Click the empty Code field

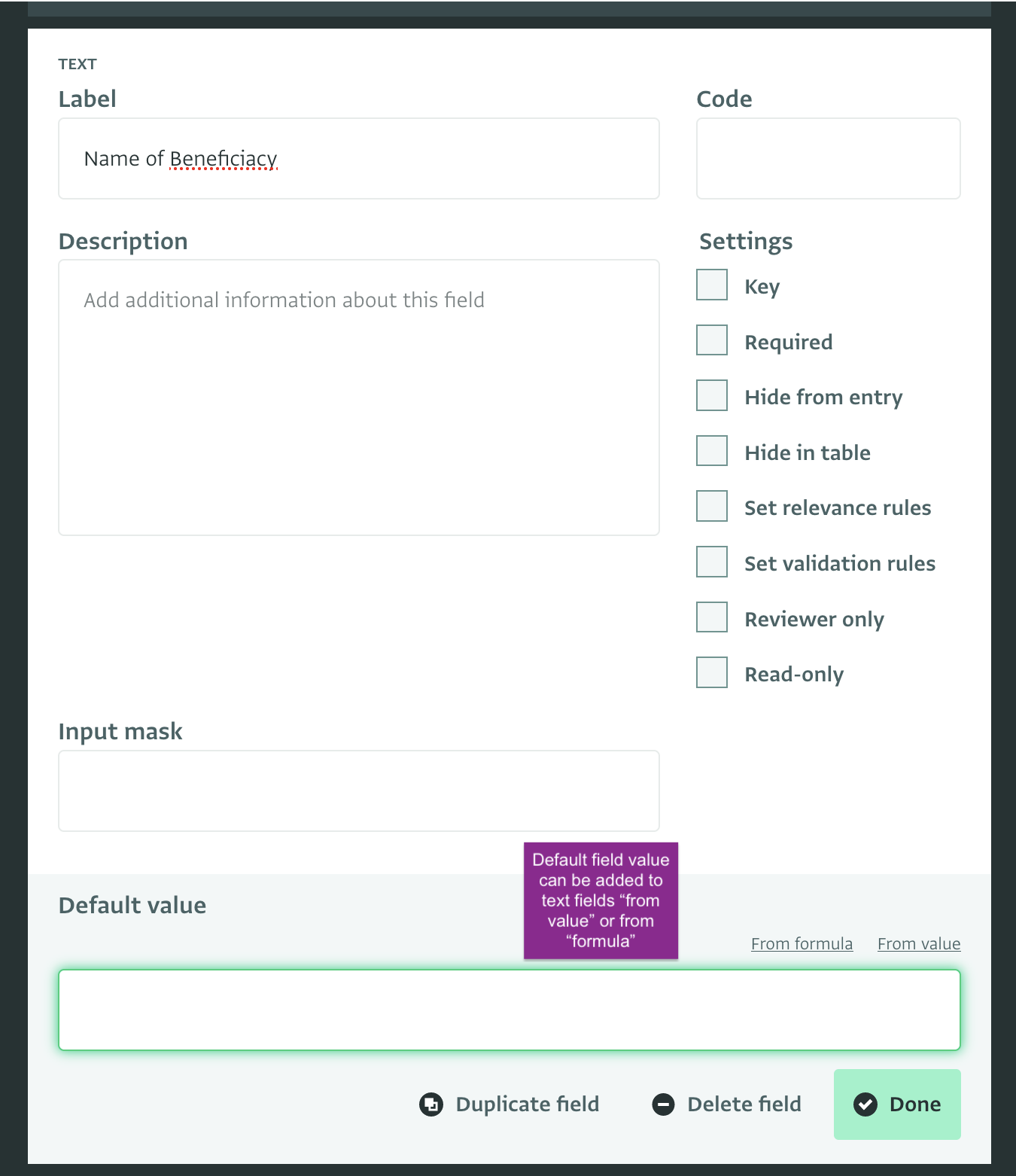828,158
